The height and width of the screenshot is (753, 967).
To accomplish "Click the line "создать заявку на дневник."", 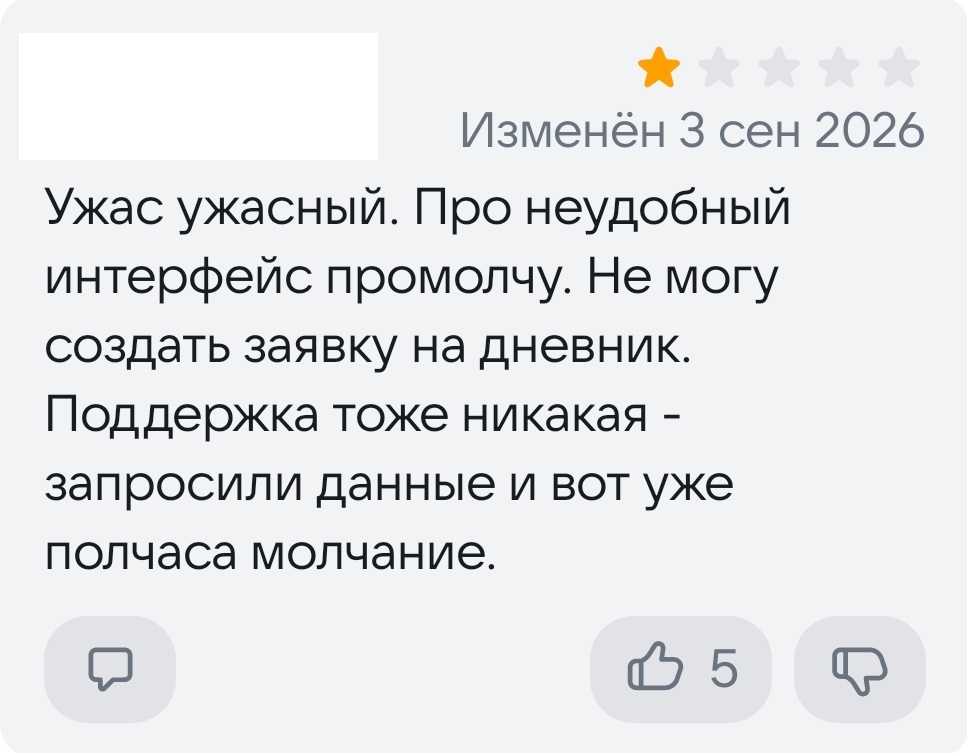I will click(369, 347).
